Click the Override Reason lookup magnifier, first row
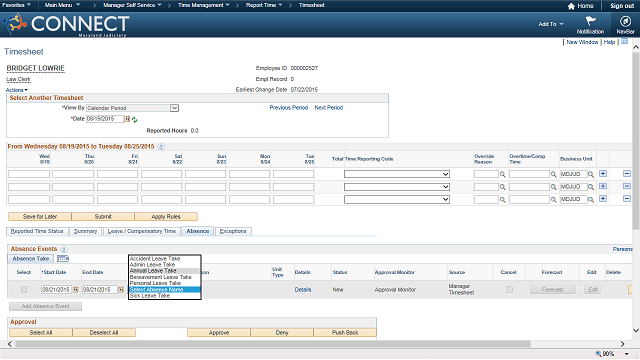 502,174
